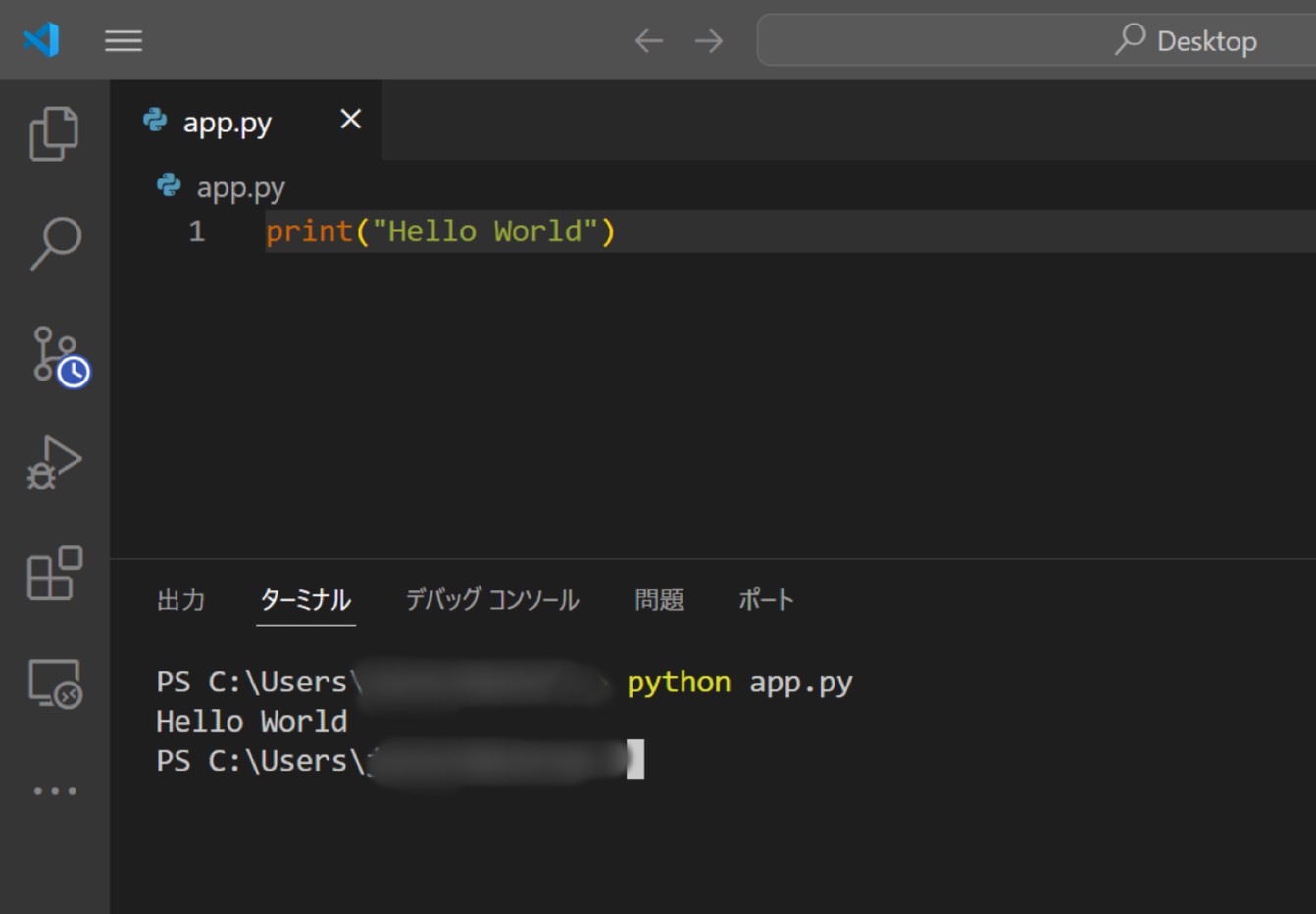
Task: Open the 問題 (Problems) panel tab
Action: coord(659,600)
